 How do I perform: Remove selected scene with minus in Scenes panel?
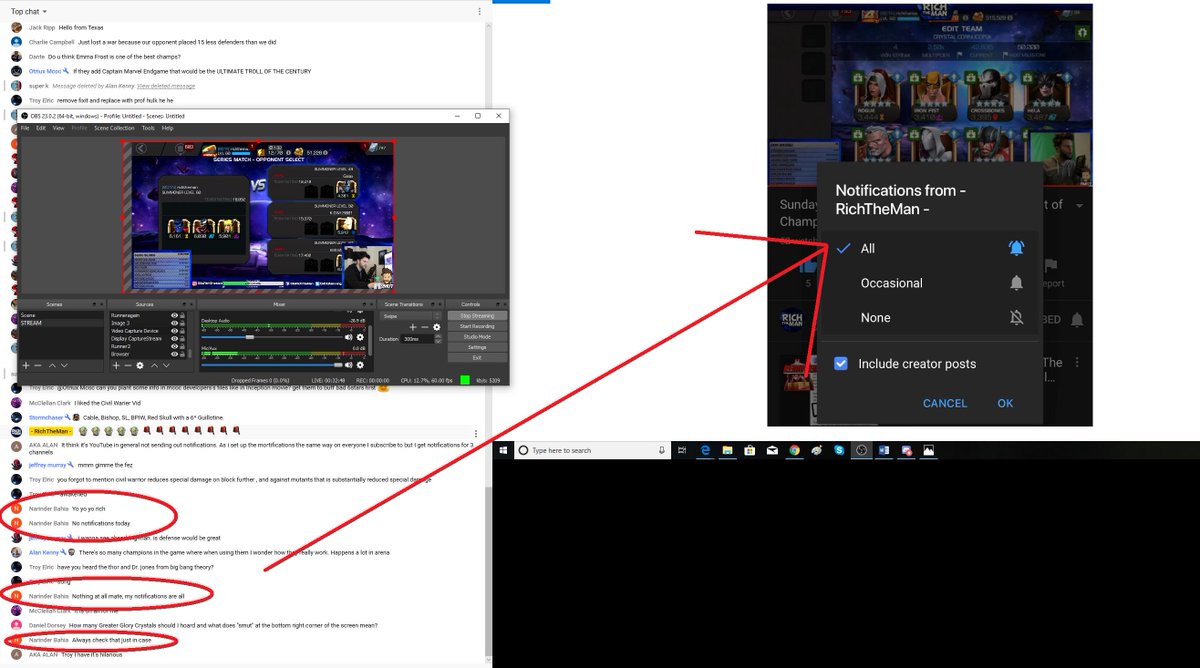38,365
